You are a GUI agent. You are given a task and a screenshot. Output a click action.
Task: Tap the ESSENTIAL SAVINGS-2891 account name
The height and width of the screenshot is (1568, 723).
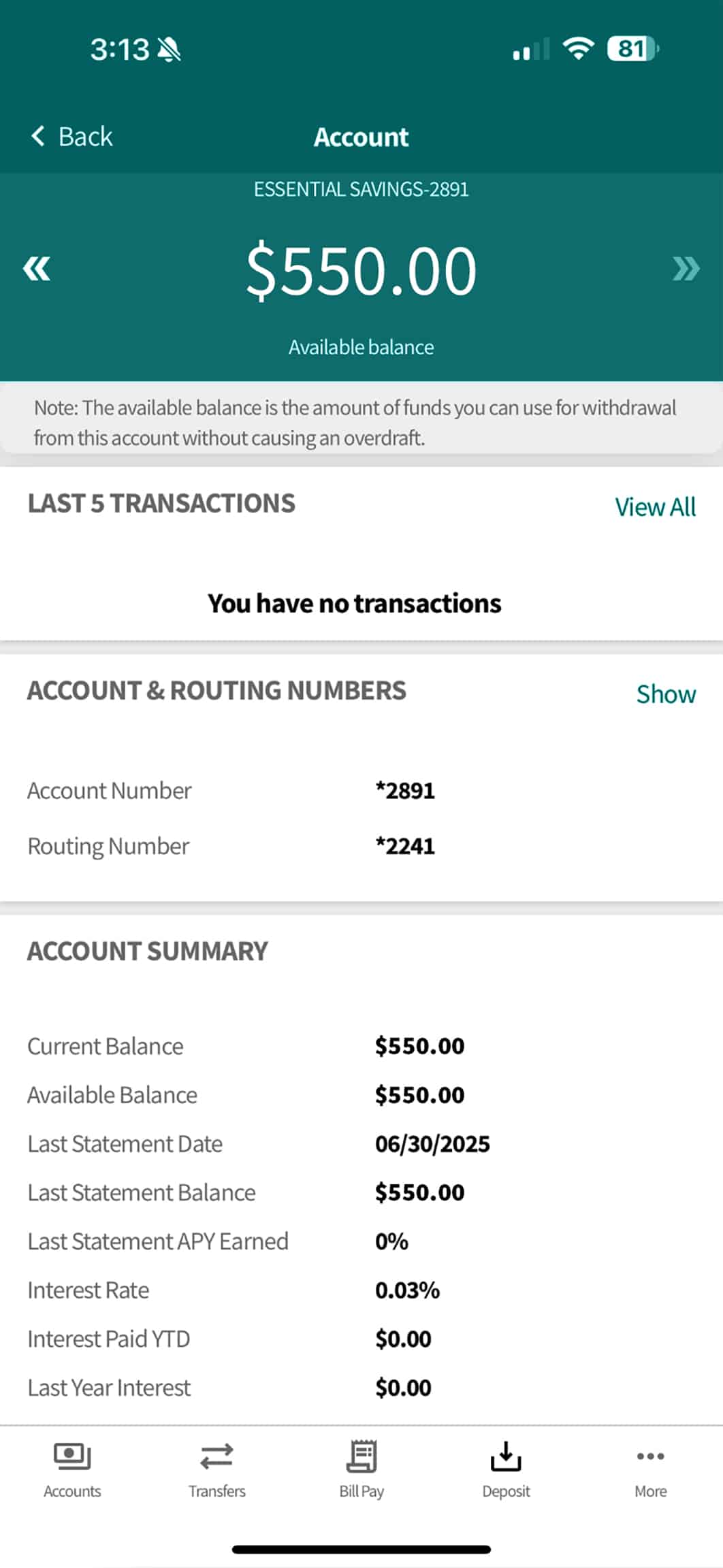(361, 189)
